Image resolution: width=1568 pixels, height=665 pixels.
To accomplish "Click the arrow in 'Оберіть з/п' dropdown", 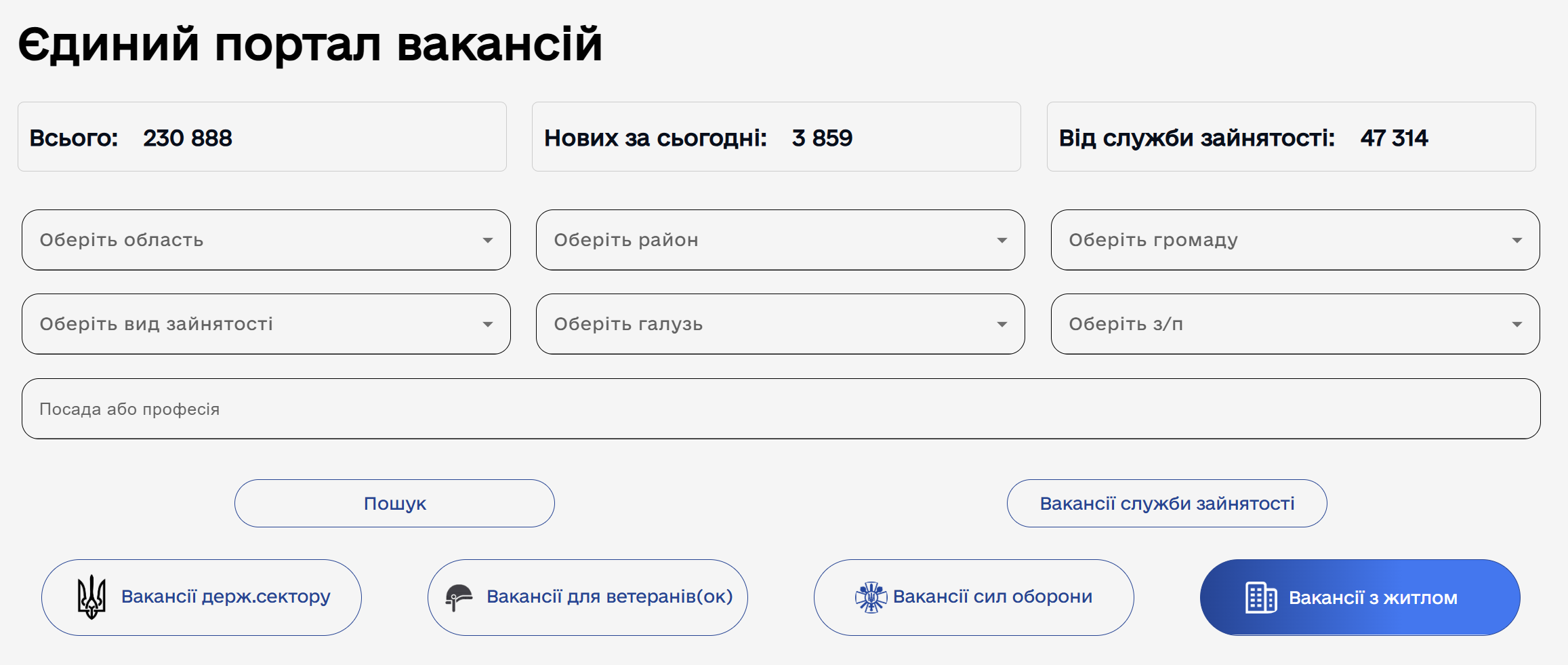I will (1517, 325).
